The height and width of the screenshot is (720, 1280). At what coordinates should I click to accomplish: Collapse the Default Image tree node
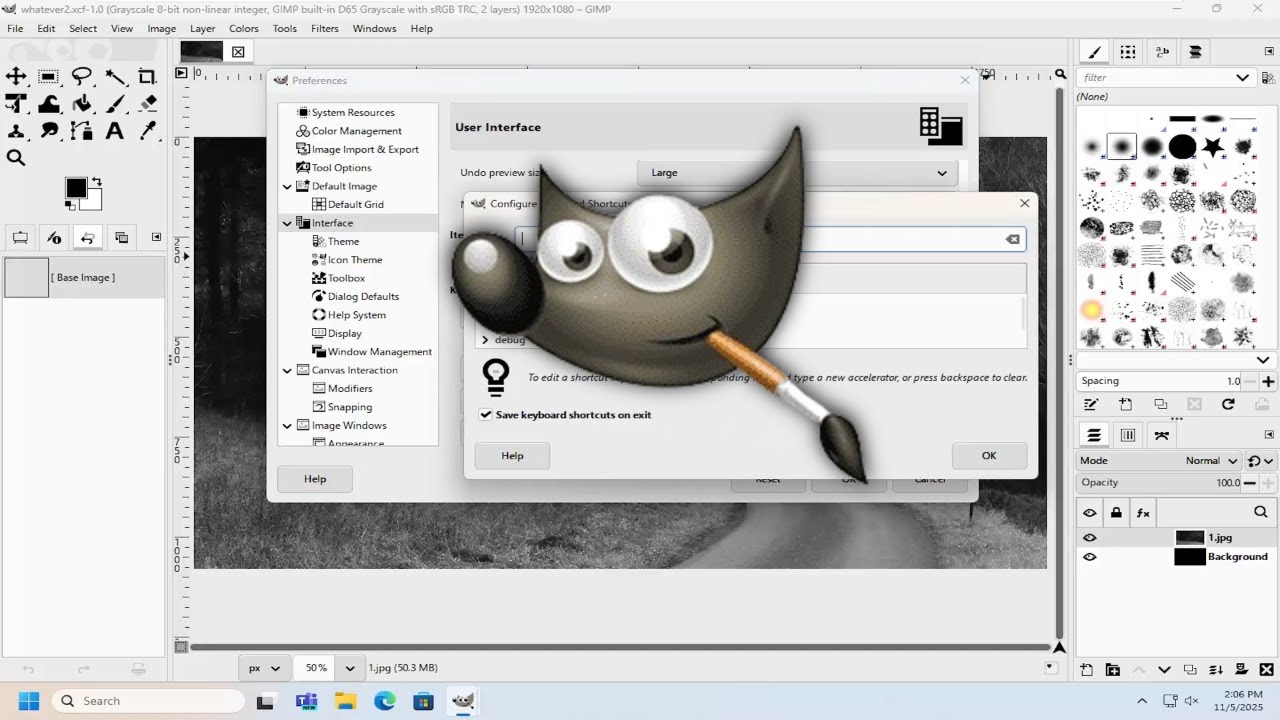[288, 186]
